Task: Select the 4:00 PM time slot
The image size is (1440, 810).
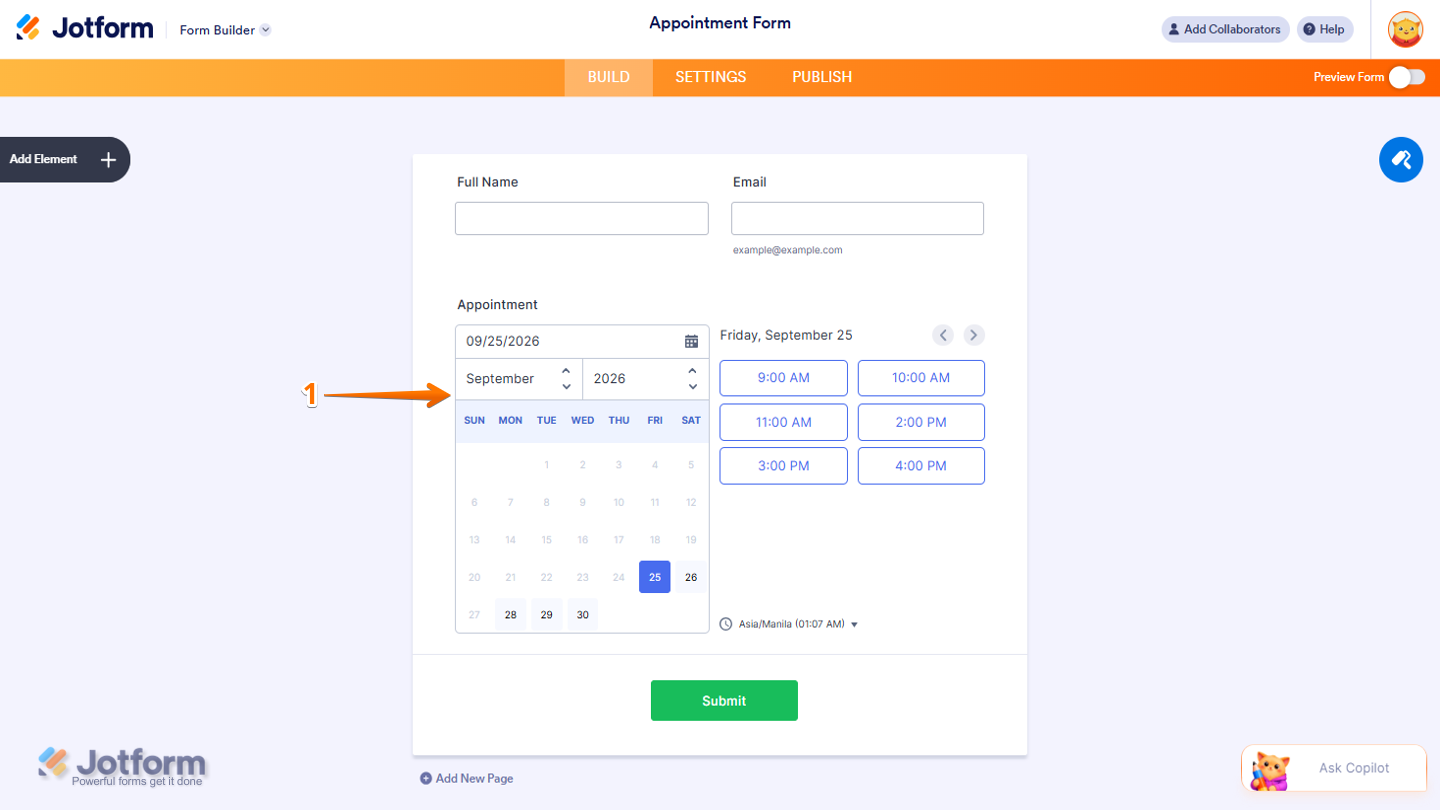Action: point(921,466)
